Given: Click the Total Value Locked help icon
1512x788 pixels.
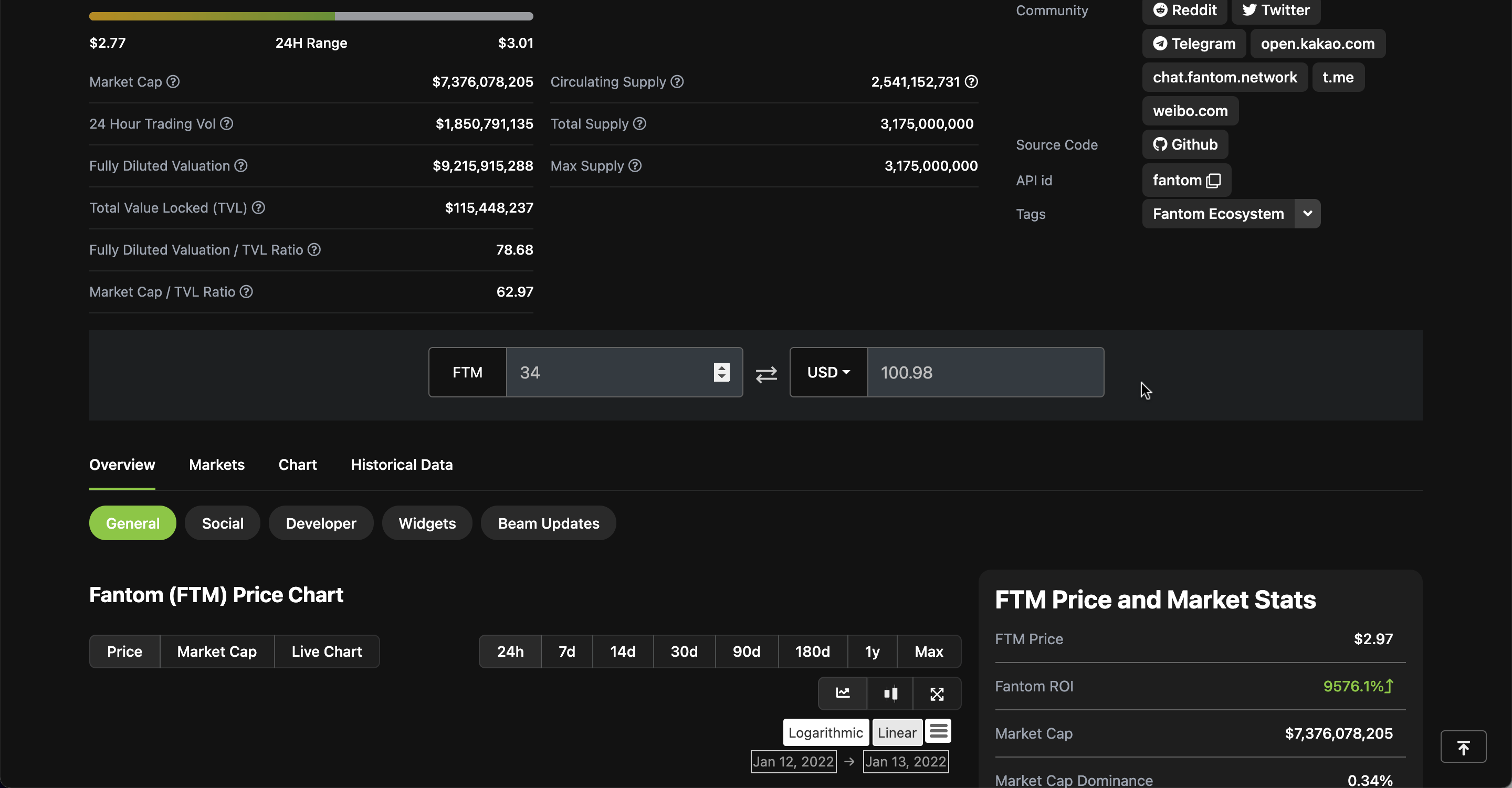Looking at the screenshot, I should pyautogui.click(x=258, y=208).
